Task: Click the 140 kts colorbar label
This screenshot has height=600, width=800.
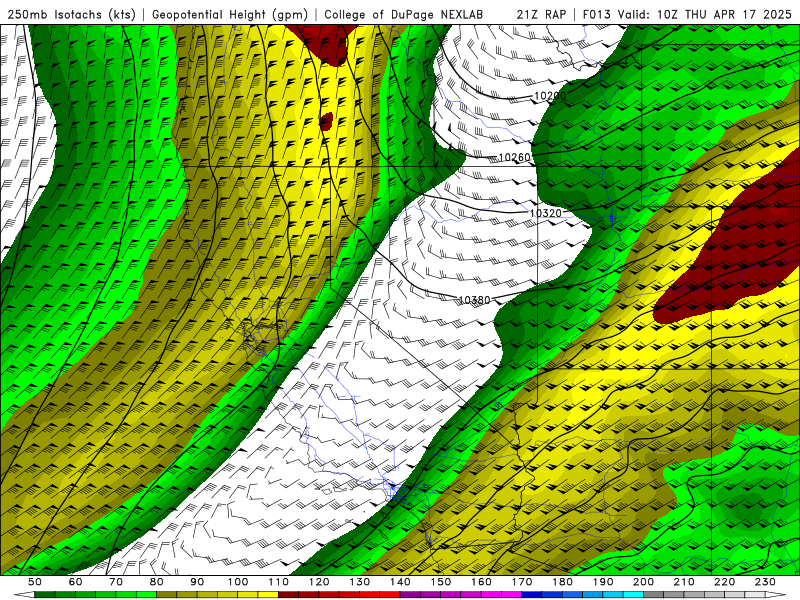Action: 400,582
